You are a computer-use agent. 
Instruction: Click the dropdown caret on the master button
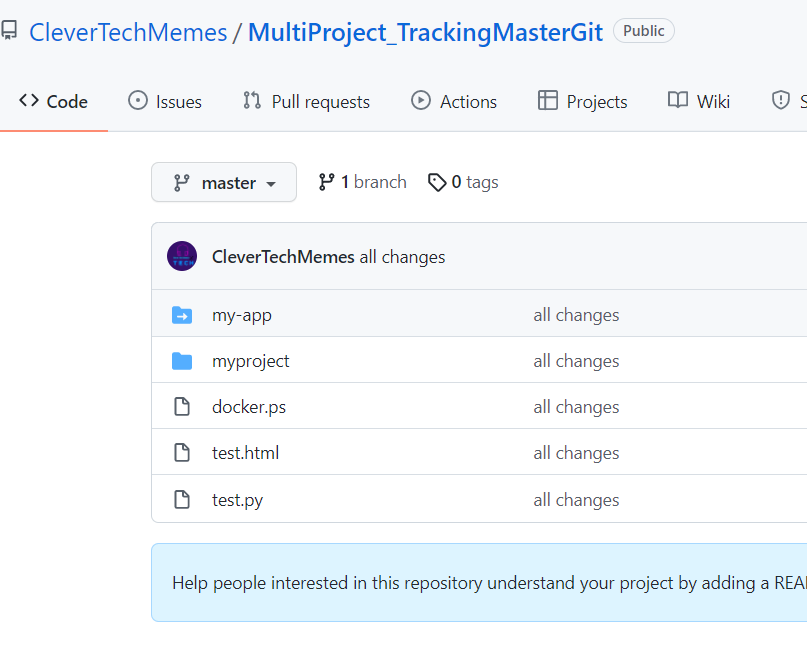[271, 184]
